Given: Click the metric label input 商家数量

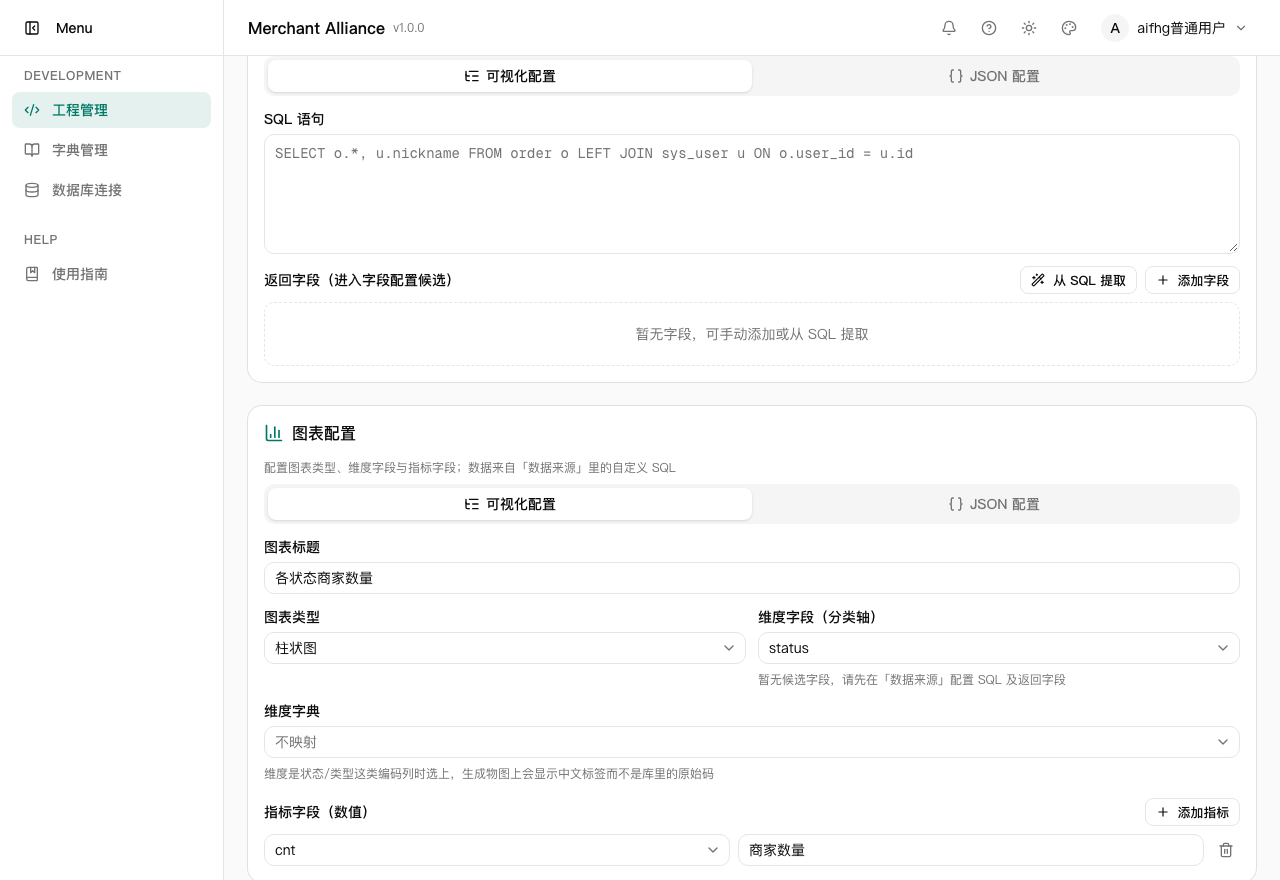Looking at the screenshot, I should coord(971,850).
